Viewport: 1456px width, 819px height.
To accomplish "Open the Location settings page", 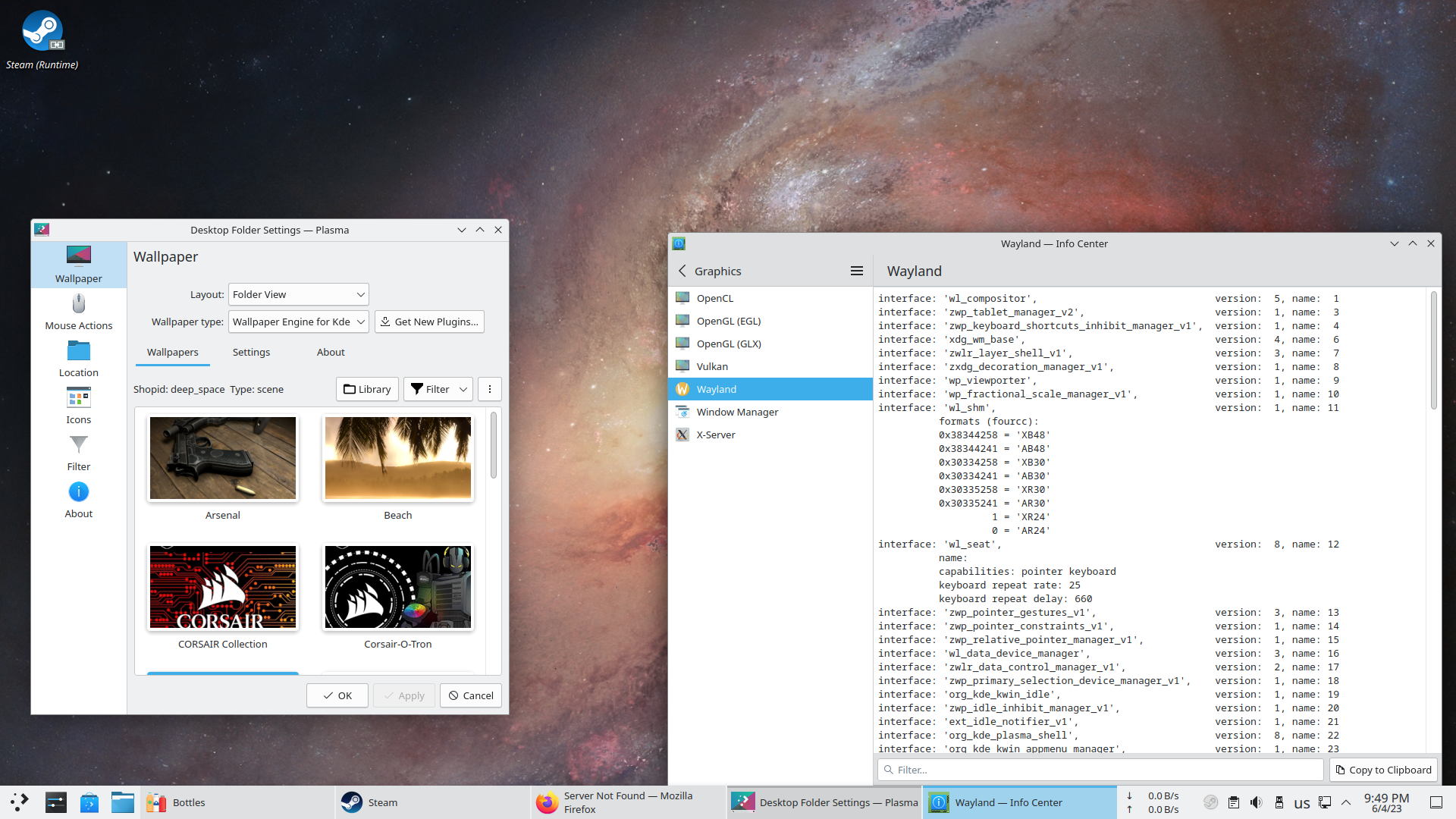I will pyautogui.click(x=78, y=358).
